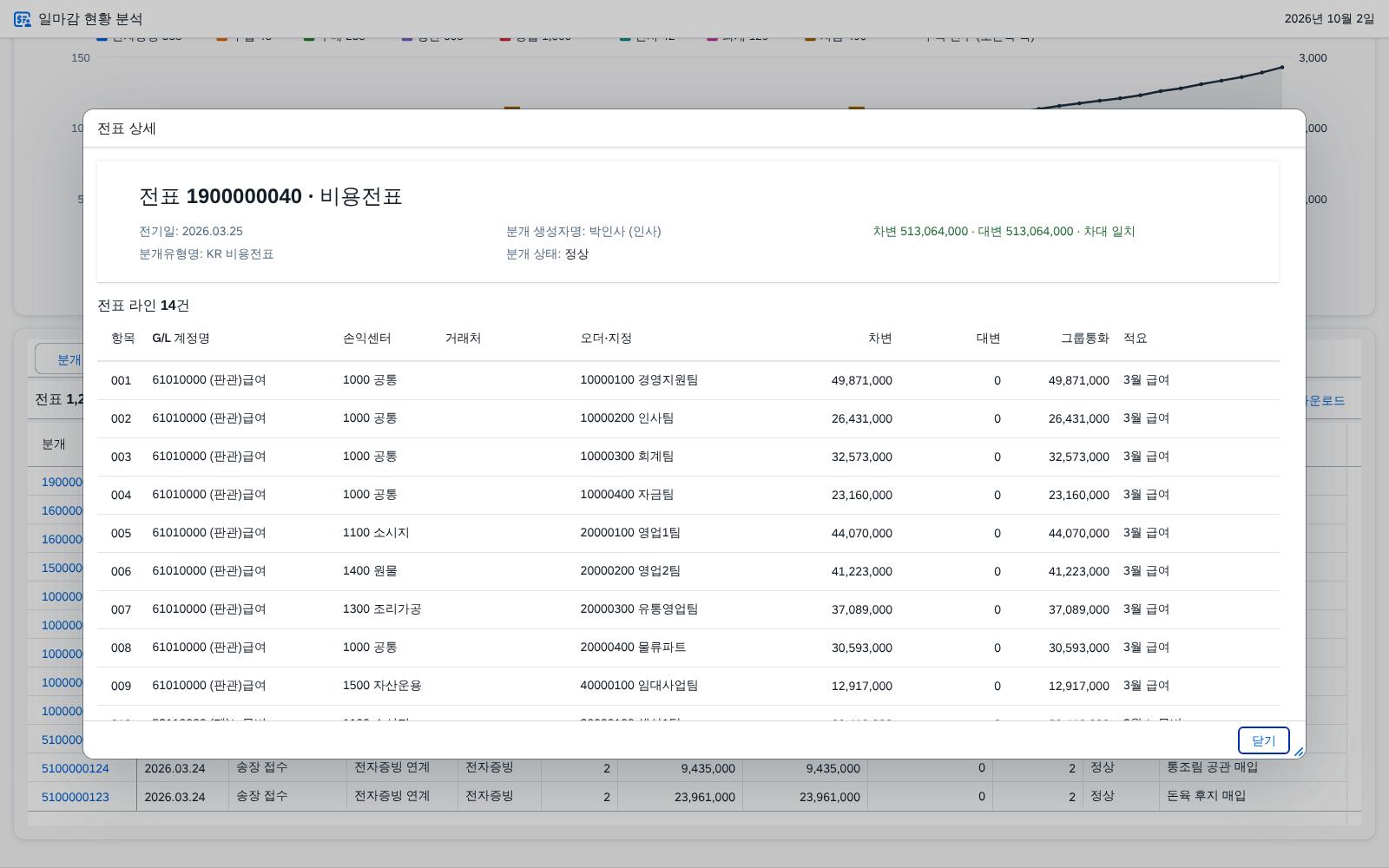Click the 1100 소시지 profit center cell
This screenshot has width=1389, height=868.
pos(376,533)
